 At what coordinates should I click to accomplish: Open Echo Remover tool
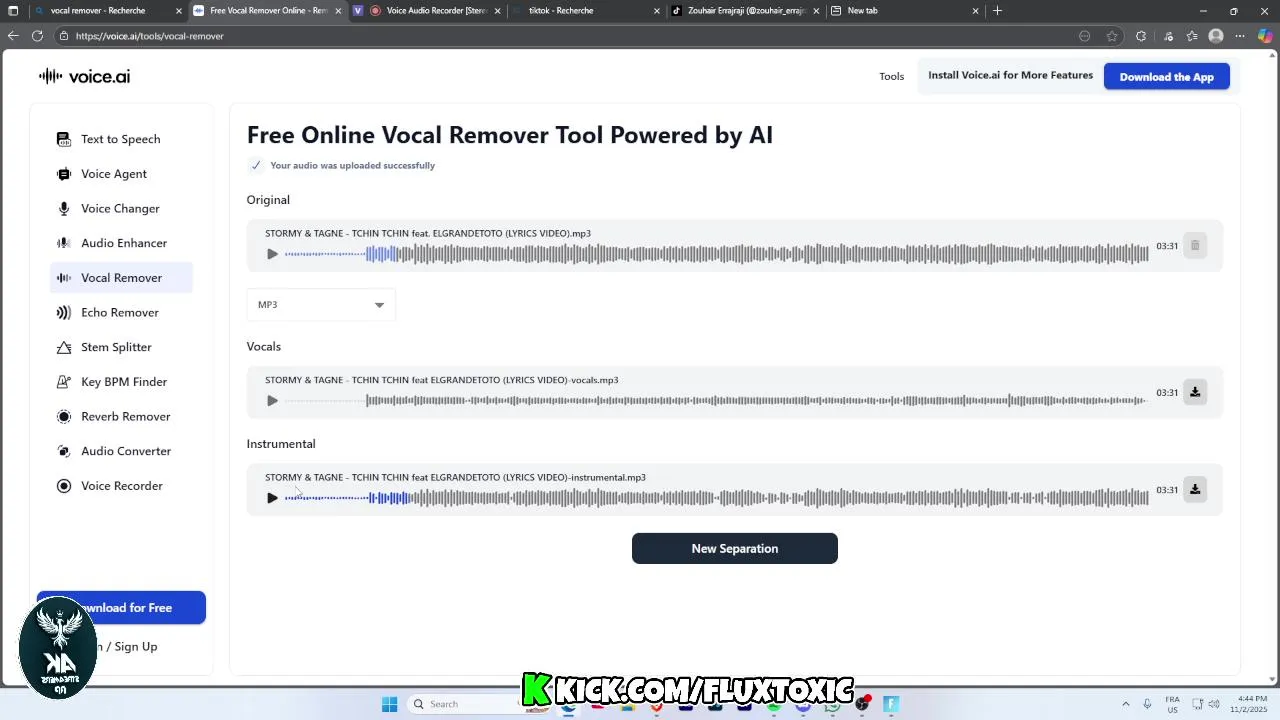click(x=120, y=312)
